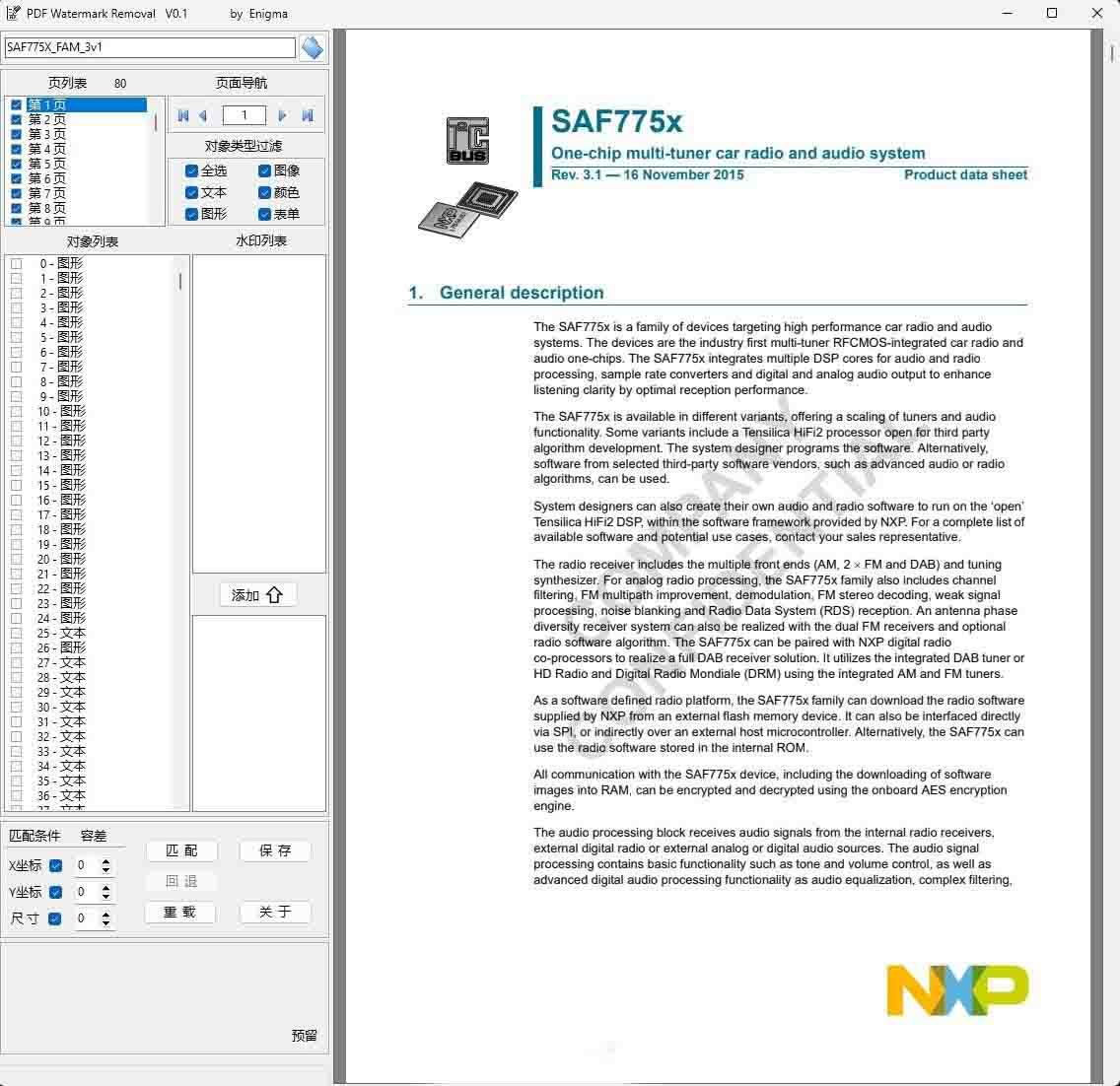Select 第 3 页 in page list
The image size is (1120, 1086).
tap(46, 134)
